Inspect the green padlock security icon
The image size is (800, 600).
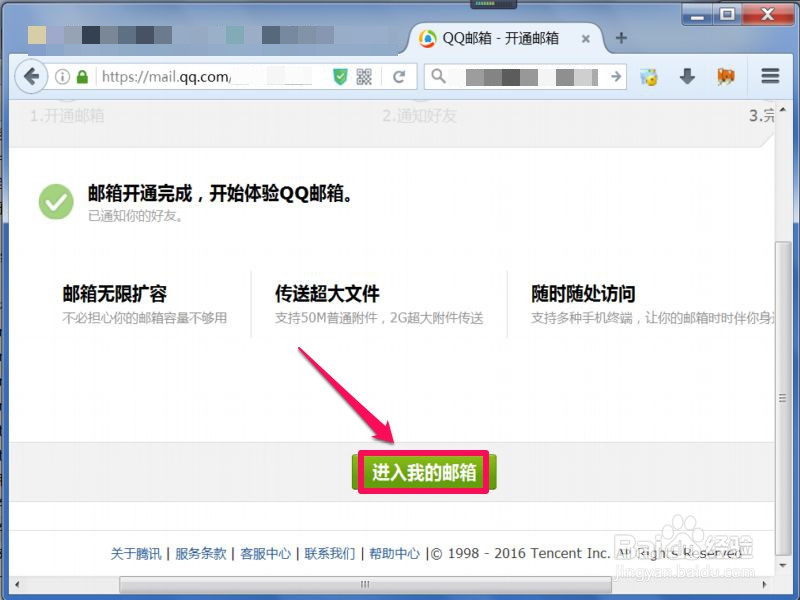coord(82,77)
